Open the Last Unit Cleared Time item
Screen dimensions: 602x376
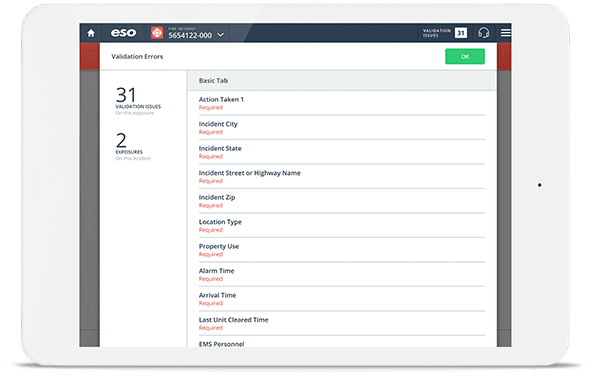pyautogui.click(x=342, y=323)
